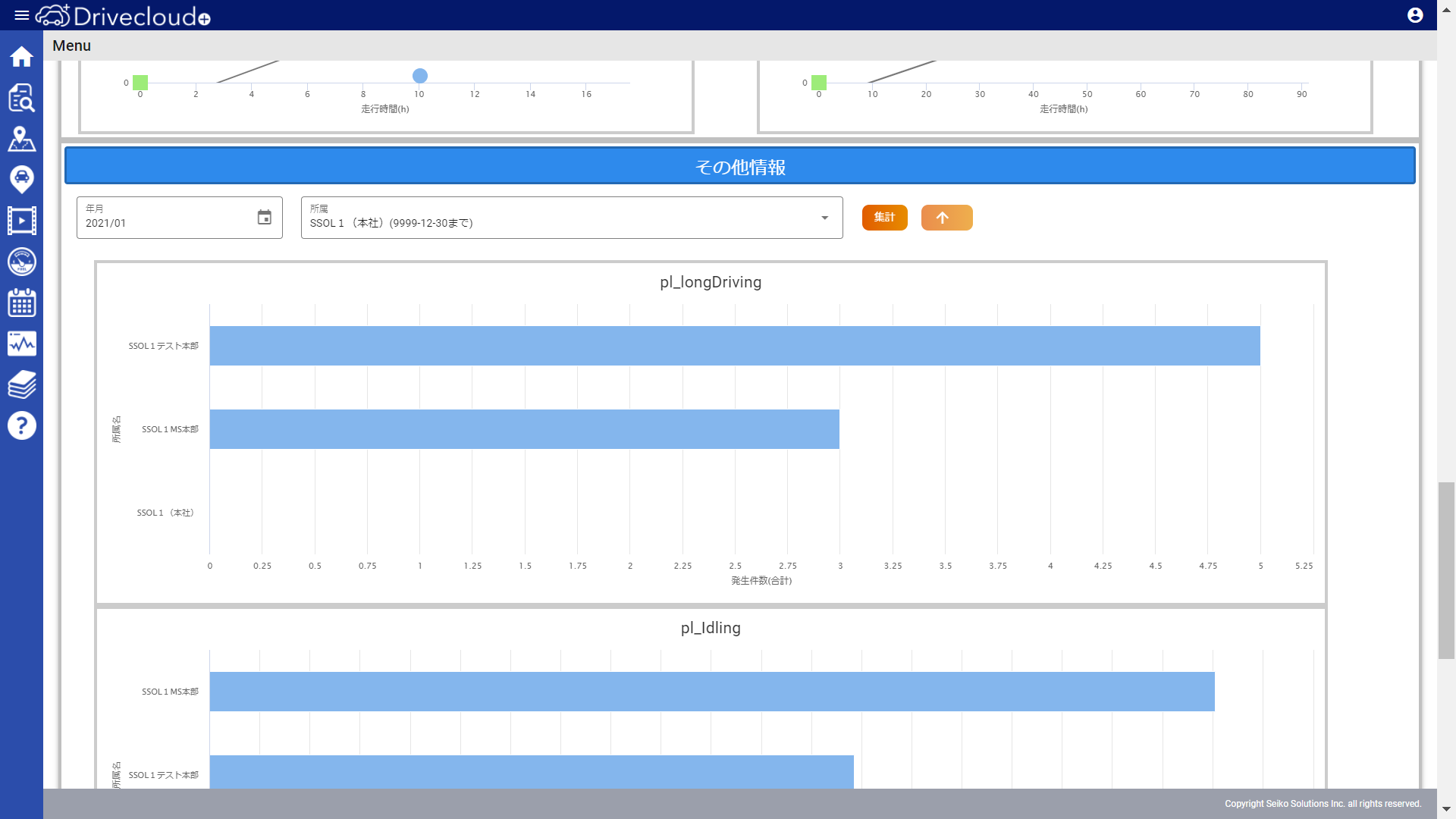1456x819 pixels.
Task: Open the vehicle position pin icon
Action: (21, 180)
